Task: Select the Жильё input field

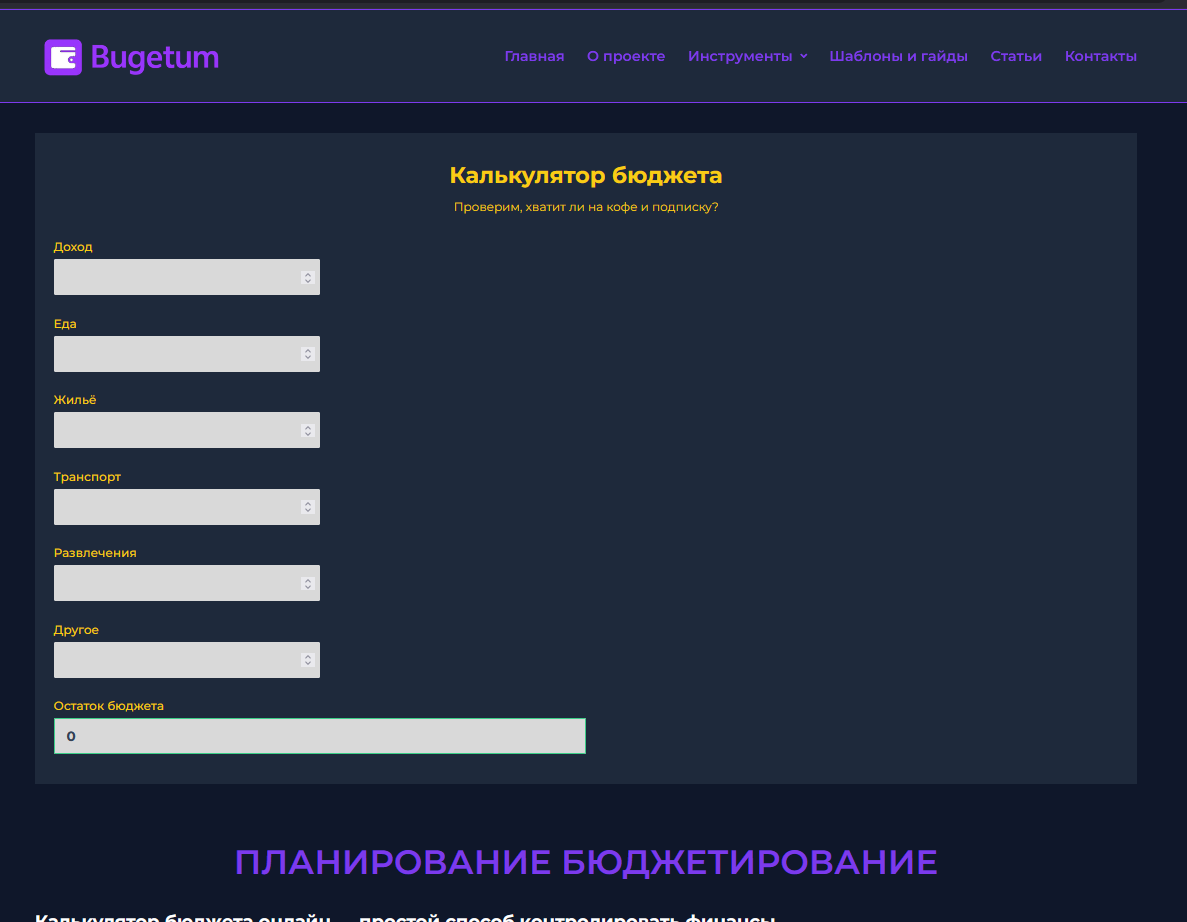Action: 170,430
